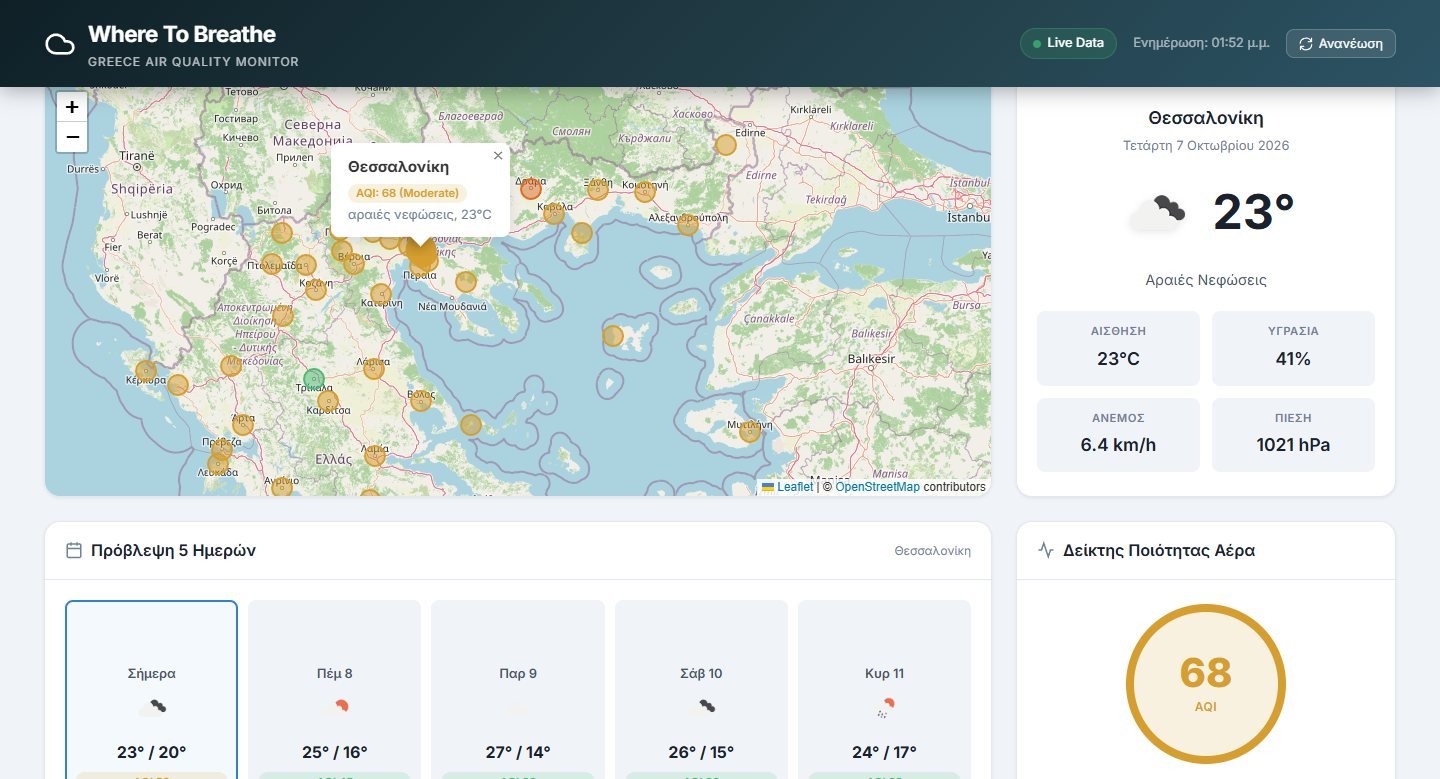Click the ΥΓΡΑΣΙΑ 41% tile
Screen dimensions: 1440x779
(1293, 348)
